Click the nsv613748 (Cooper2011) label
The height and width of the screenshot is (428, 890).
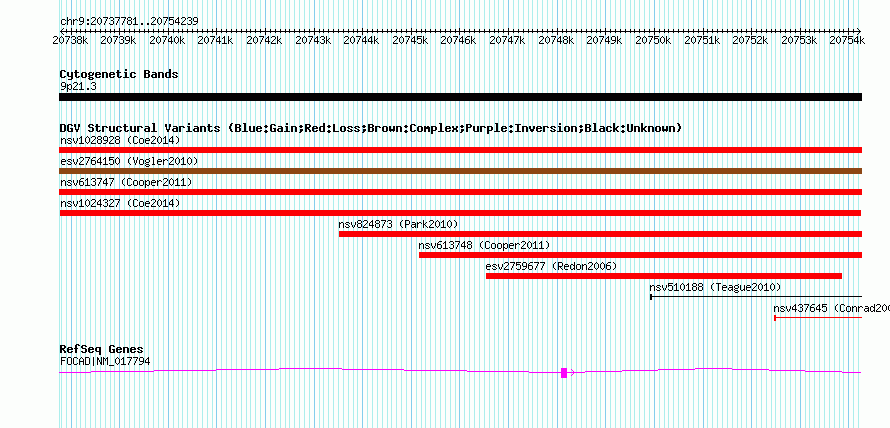tap(485, 245)
